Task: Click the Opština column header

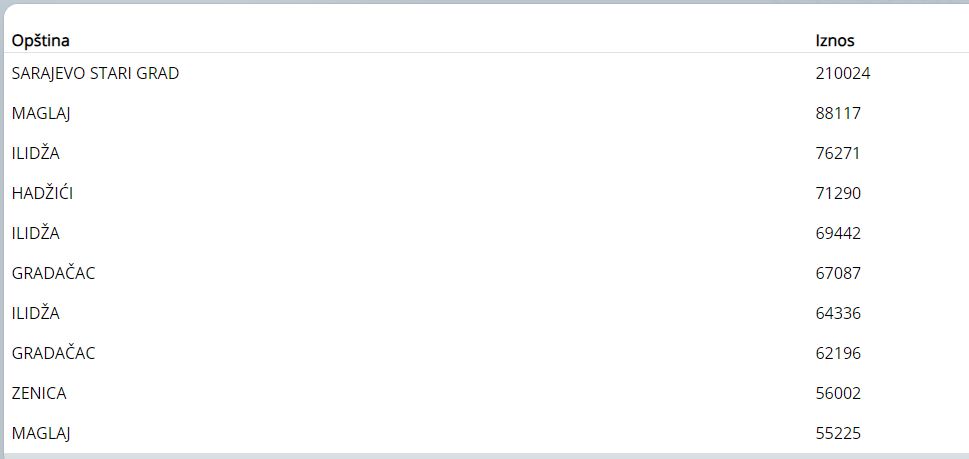Action: 40,41
